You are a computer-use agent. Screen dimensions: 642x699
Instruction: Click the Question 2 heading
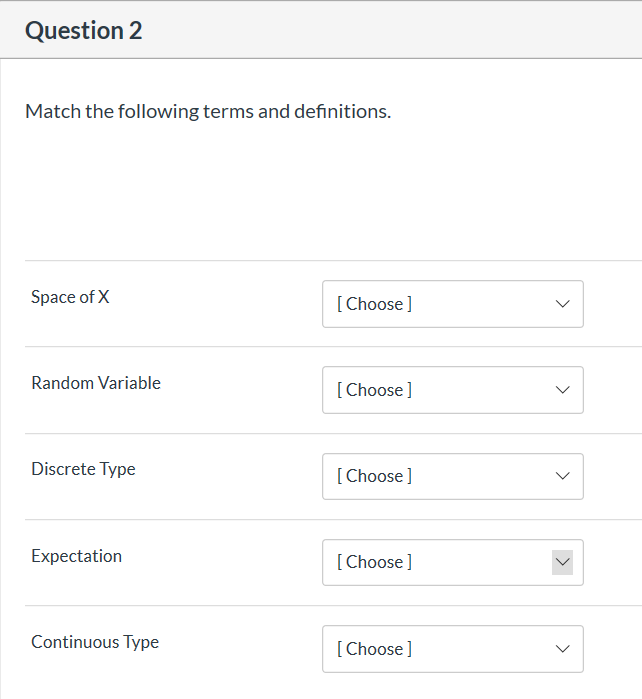point(83,31)
